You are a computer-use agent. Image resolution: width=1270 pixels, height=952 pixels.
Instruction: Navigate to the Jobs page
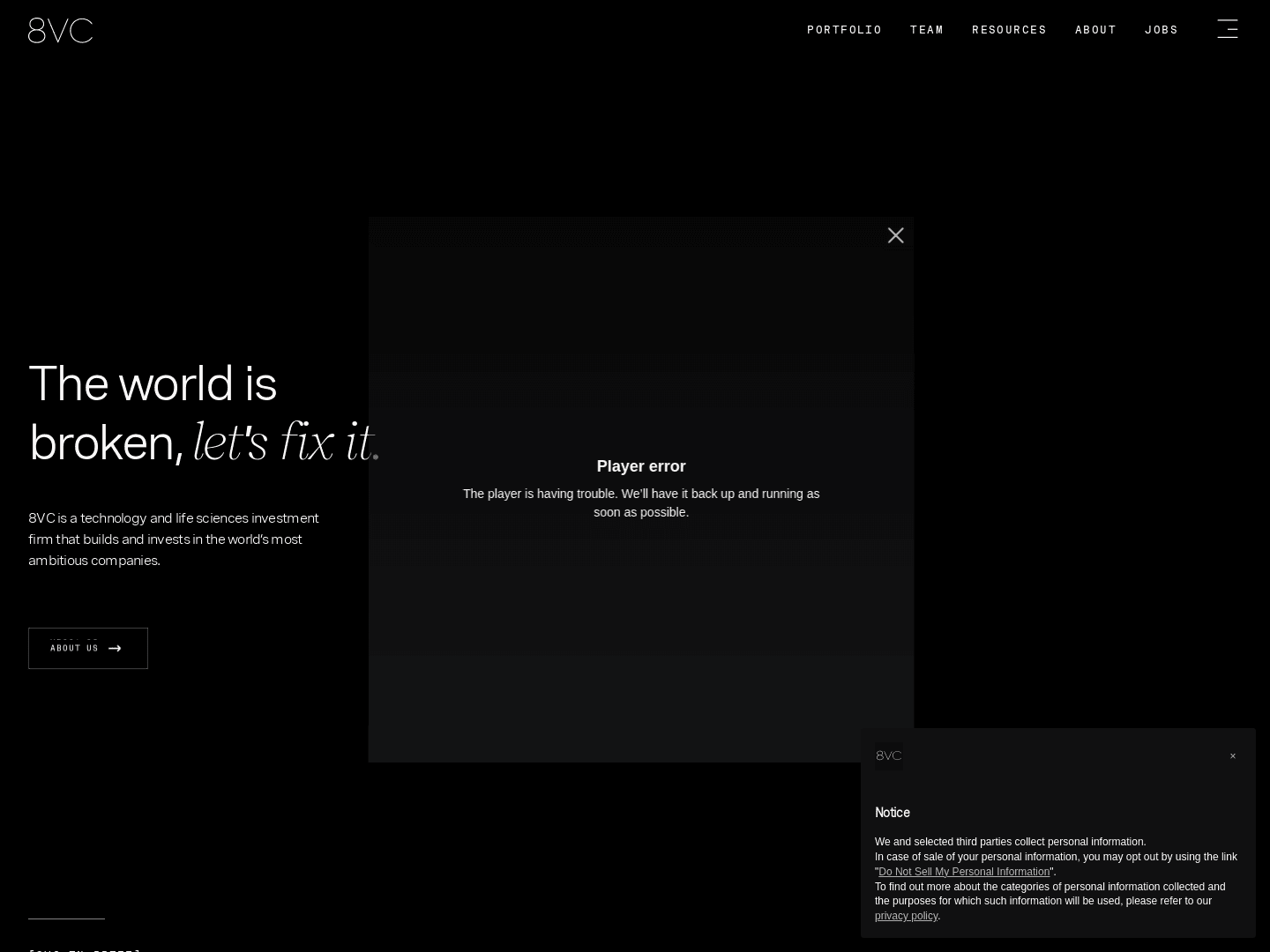pos(1161,30)
